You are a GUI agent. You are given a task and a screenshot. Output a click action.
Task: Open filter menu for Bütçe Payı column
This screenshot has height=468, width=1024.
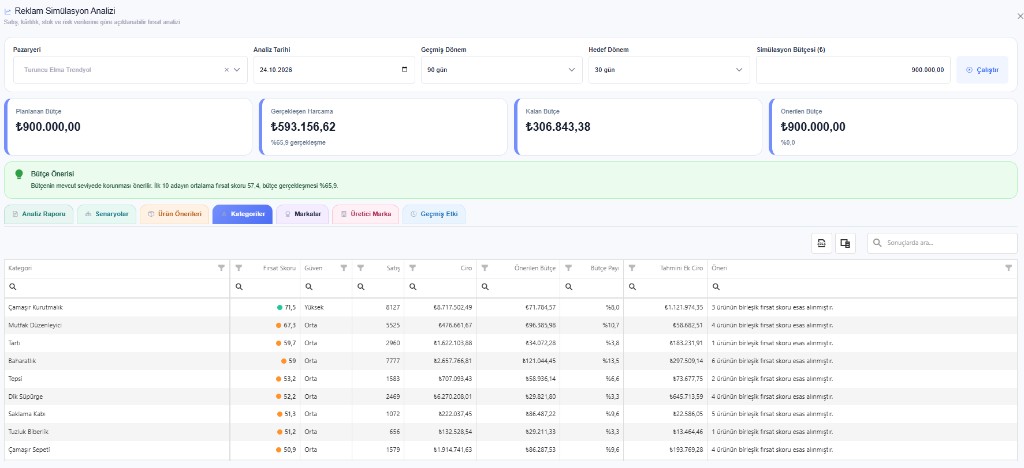coord(569,268)
